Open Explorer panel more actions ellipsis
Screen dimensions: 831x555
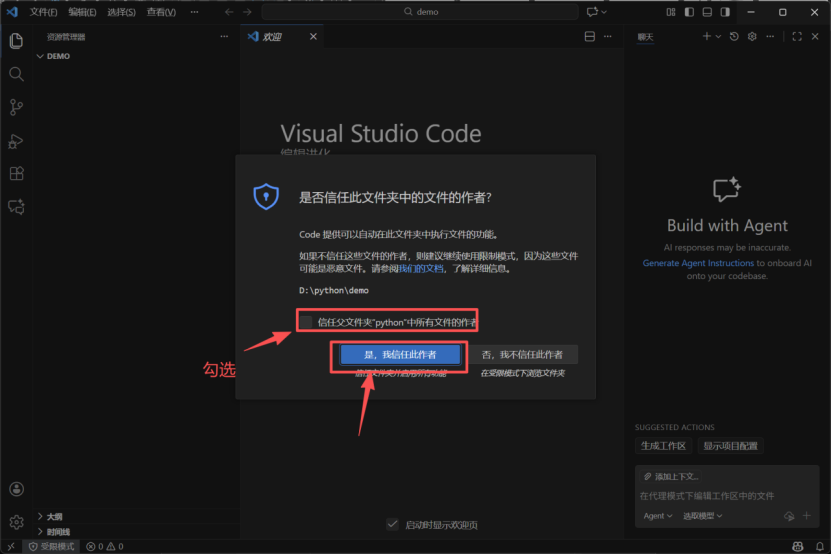pos(224,37)
